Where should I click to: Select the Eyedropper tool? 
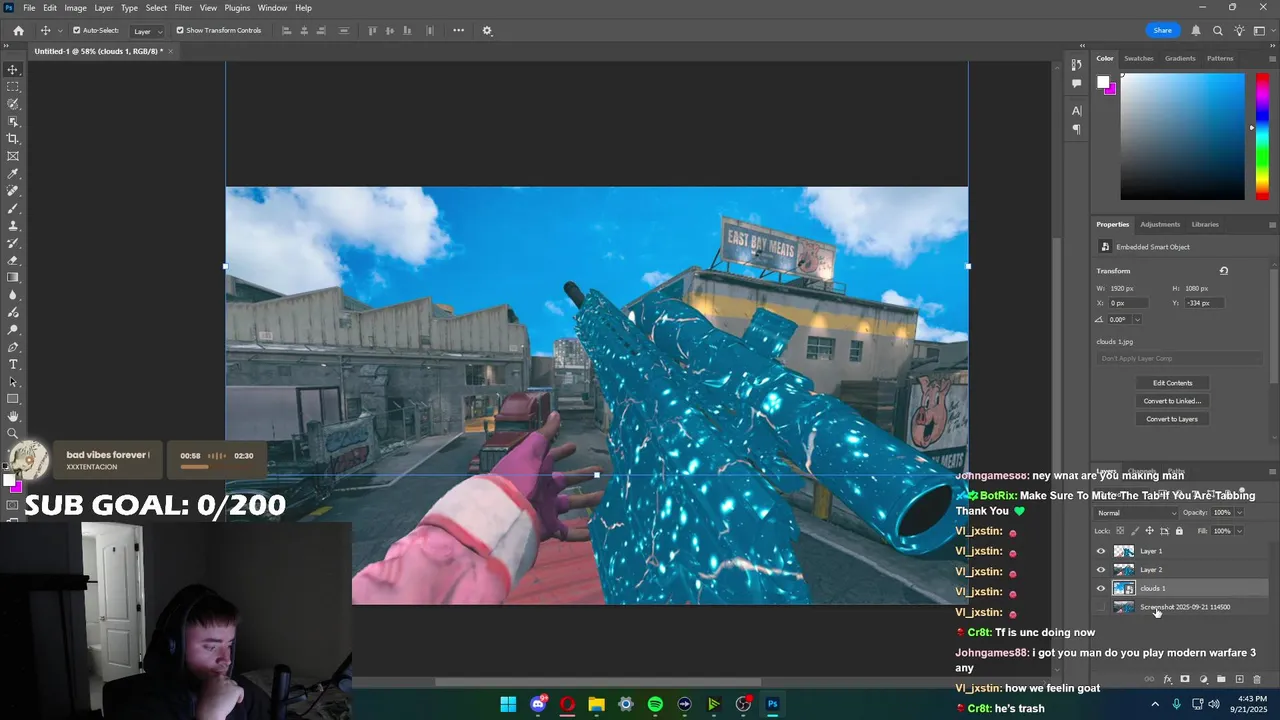pyautogui.click(x=13, y=174)
